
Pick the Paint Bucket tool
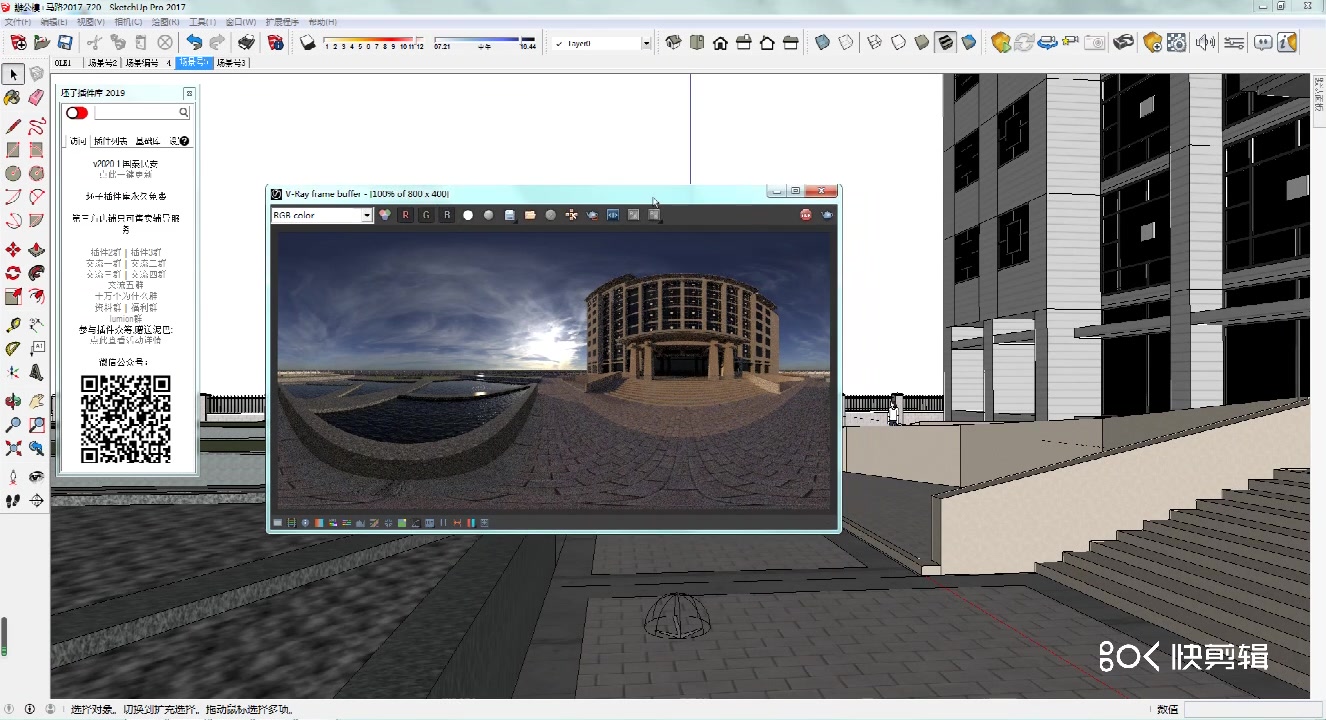tap(13, 97)
